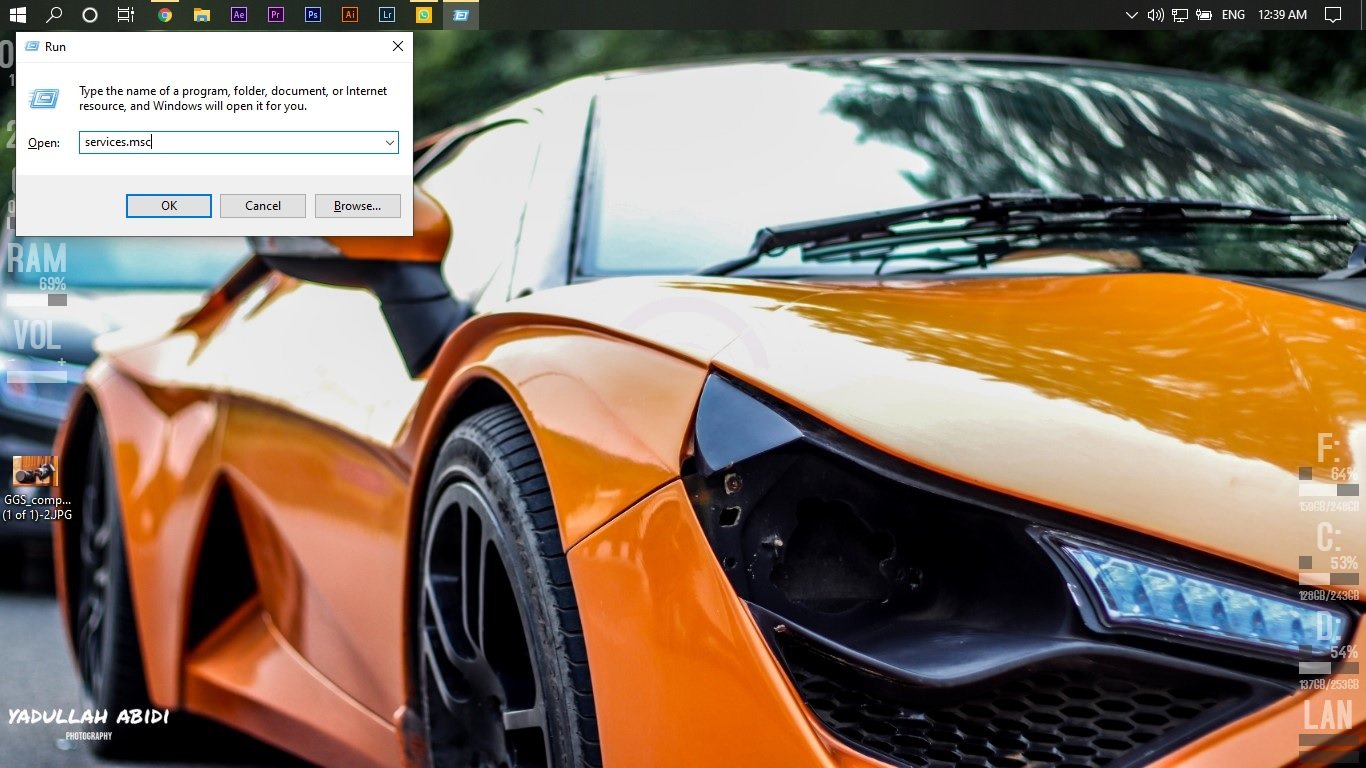Screen dimensions: 1366x768
Task: Expand the Open field history dropdown
Action: (389, 143)
